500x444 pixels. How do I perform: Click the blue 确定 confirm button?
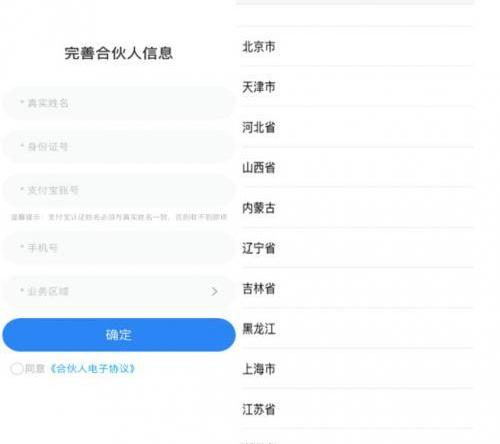pos(119,335)
